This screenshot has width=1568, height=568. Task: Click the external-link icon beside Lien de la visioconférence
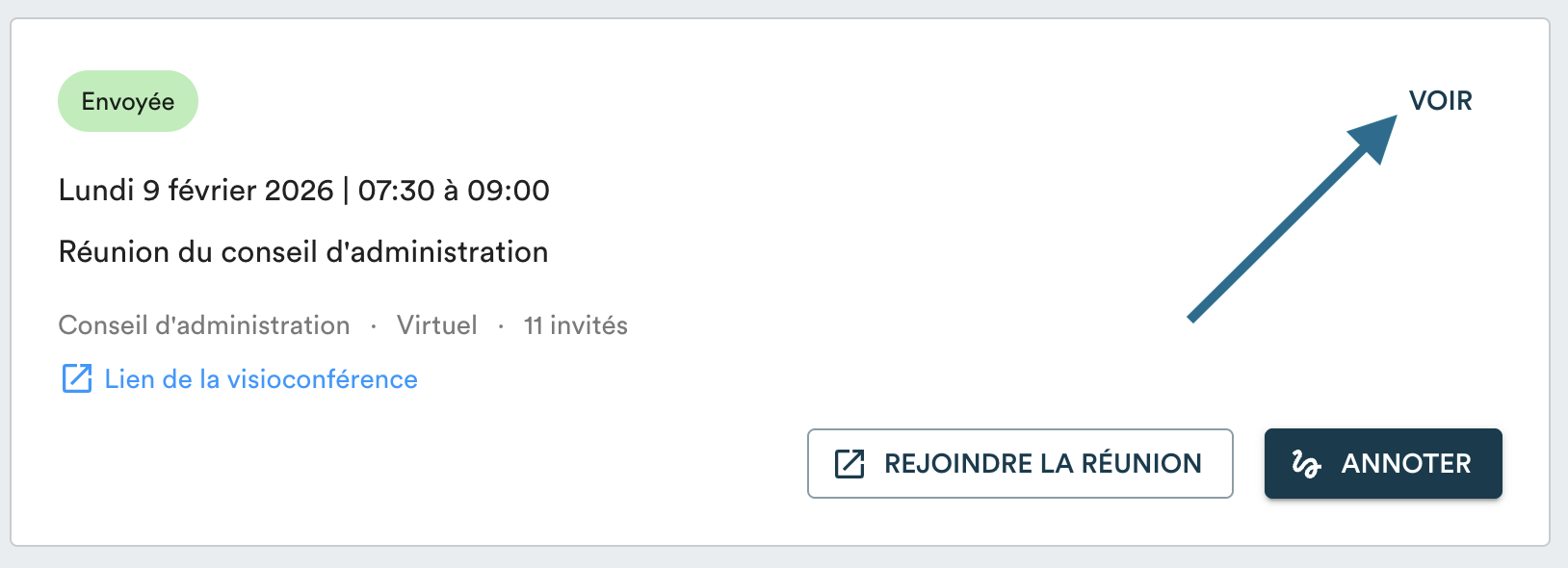point(77,378)
